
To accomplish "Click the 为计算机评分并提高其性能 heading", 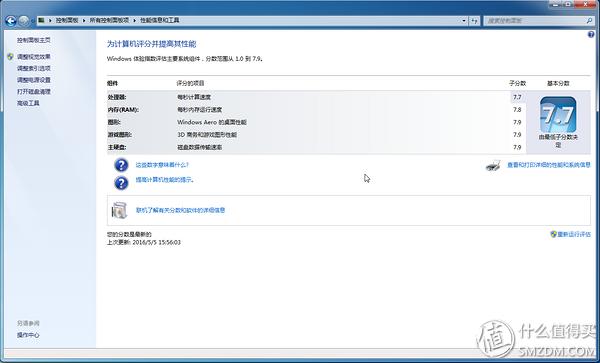I will pyautogui.click(x=152, y=44).
